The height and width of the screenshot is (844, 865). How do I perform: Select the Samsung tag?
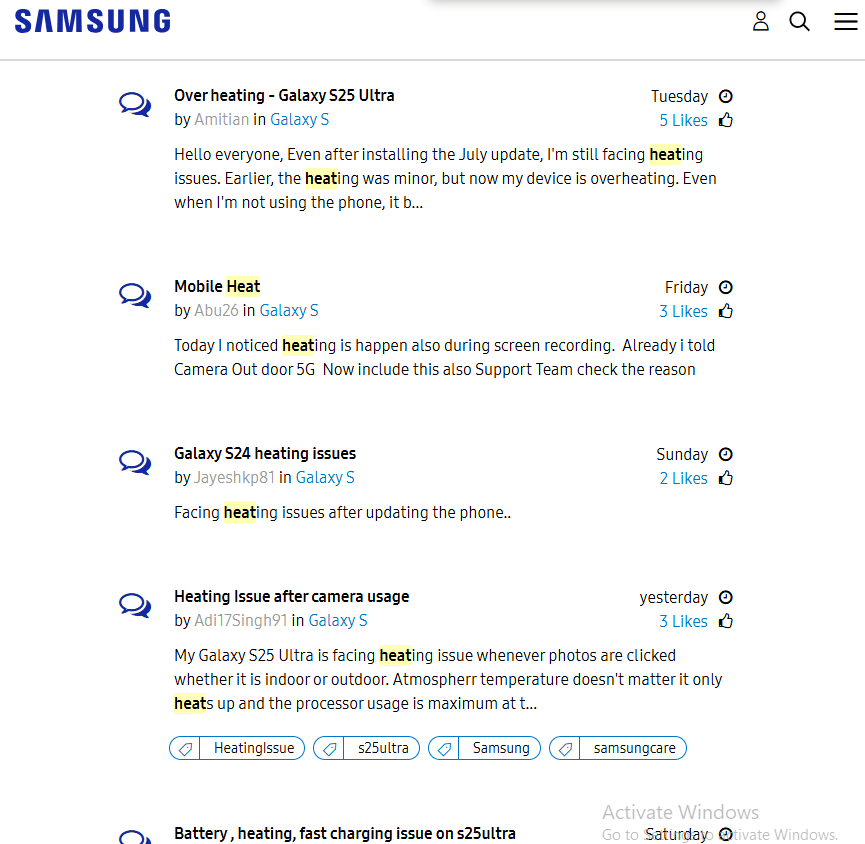tap(484, 749)
